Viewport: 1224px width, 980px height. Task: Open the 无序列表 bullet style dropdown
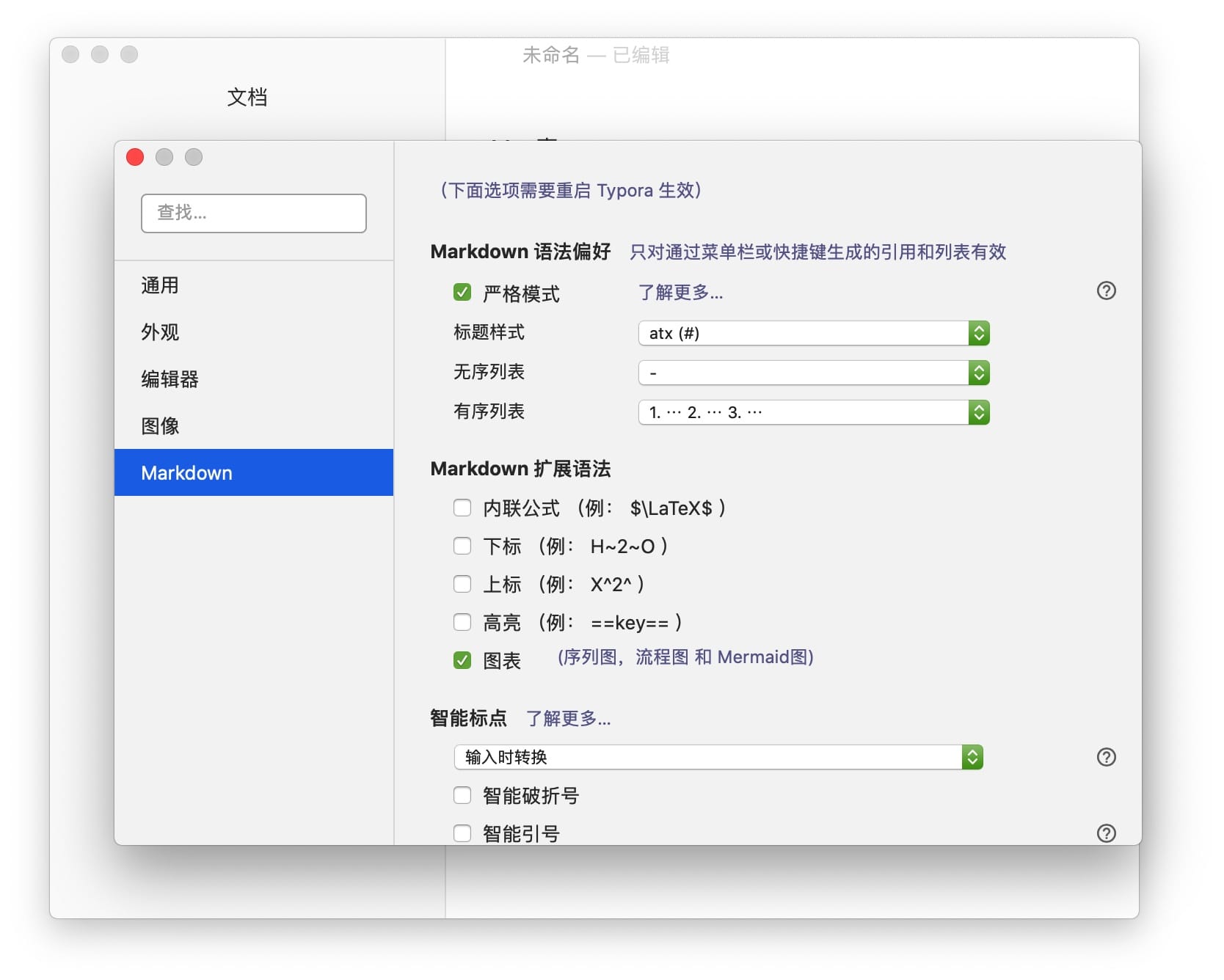814,373
